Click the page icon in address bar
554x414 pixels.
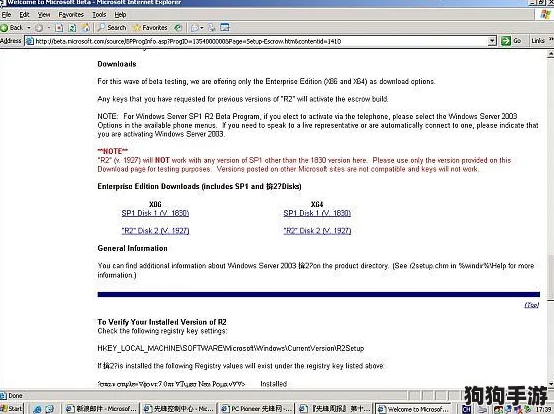[x=30, y=41]
